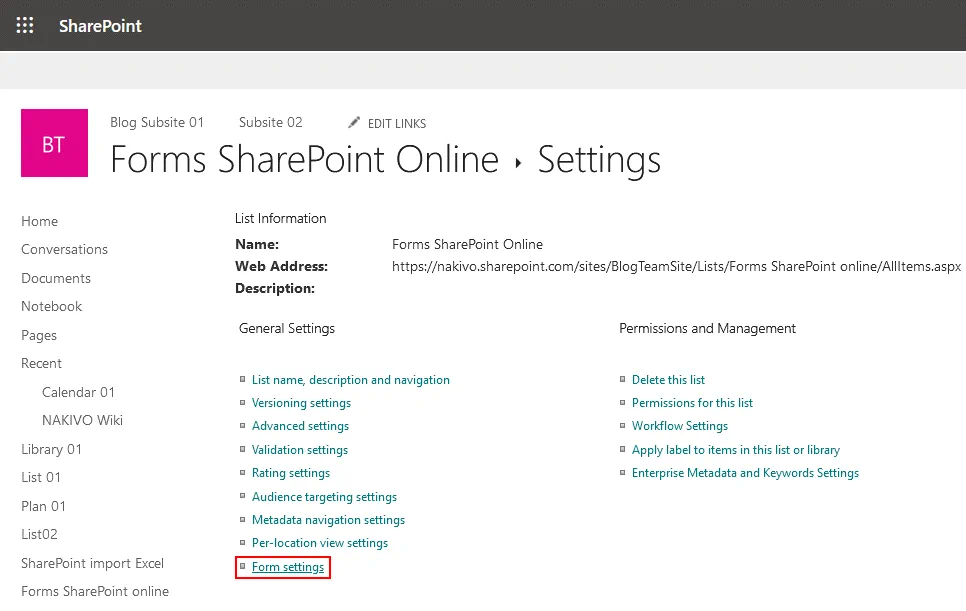This screenshot has width=966, height=611.
Task: Open Validation settings
Action: [x=300, y=450]
